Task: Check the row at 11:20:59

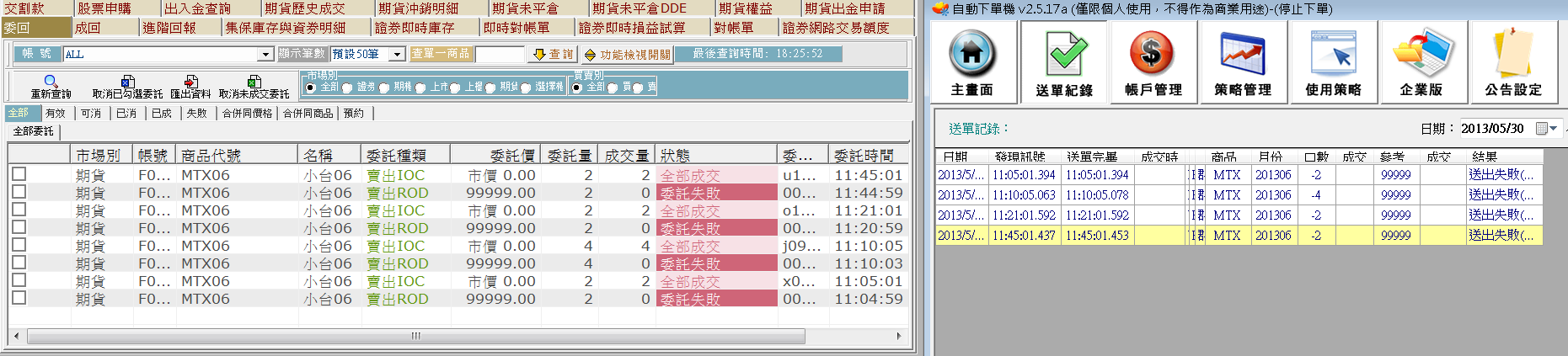Action: click(19, 226)
